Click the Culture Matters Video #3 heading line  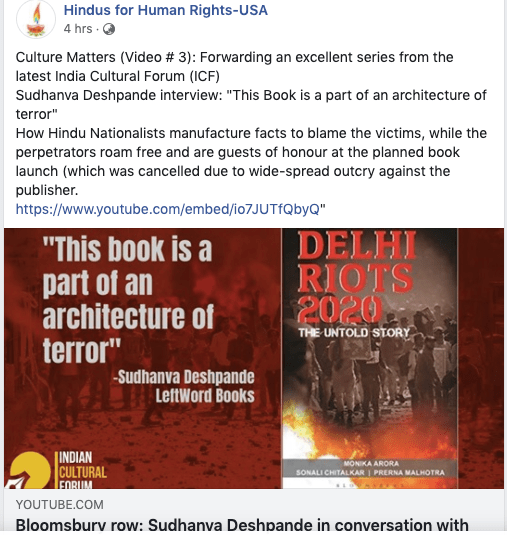234,57
